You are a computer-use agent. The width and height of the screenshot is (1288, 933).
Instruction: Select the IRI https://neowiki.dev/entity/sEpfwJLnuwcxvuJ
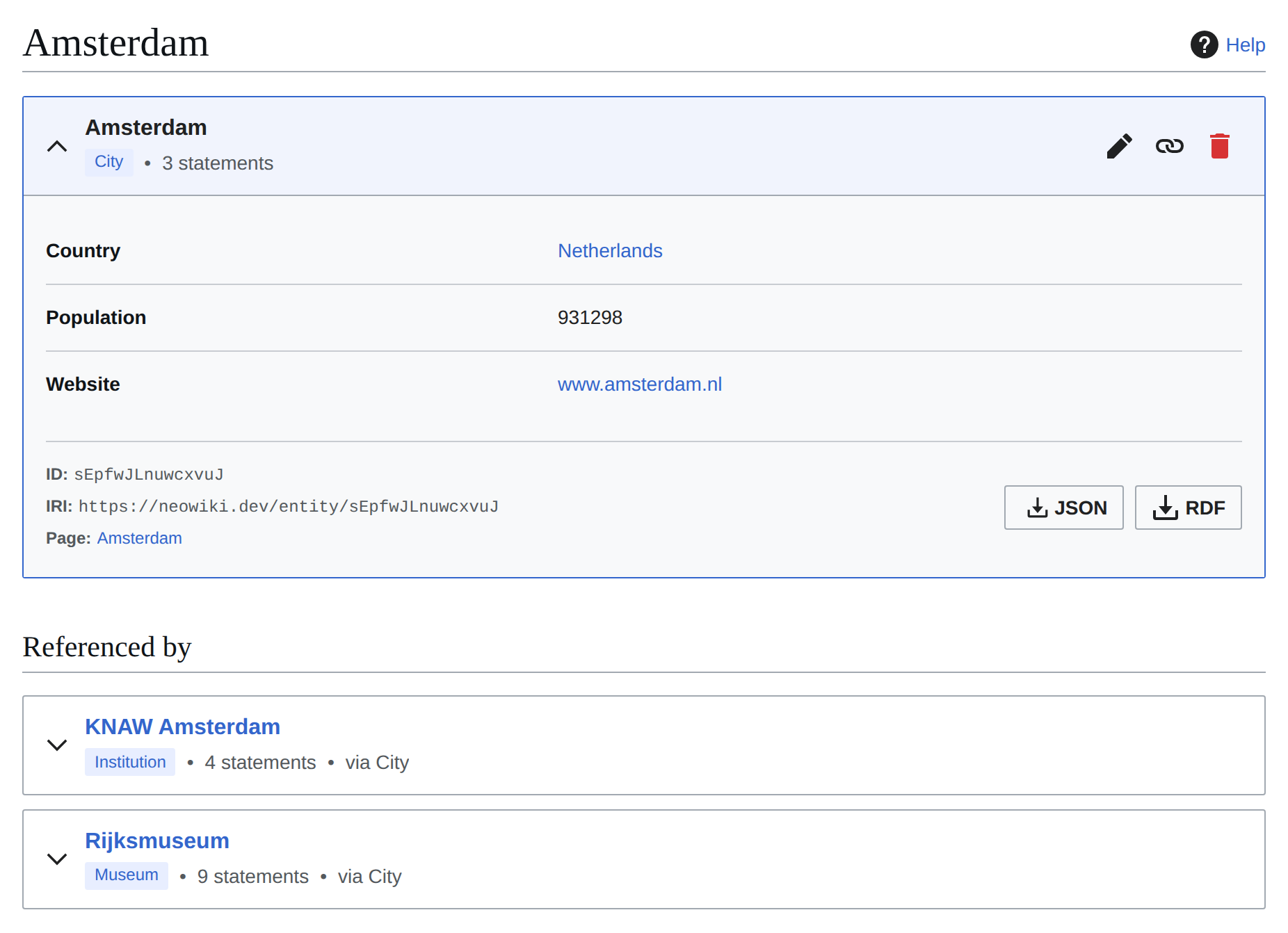(289, 507)
